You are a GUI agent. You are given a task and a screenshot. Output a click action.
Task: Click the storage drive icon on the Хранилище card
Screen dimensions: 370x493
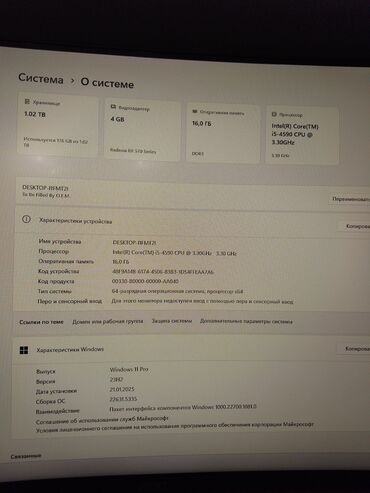27,101
